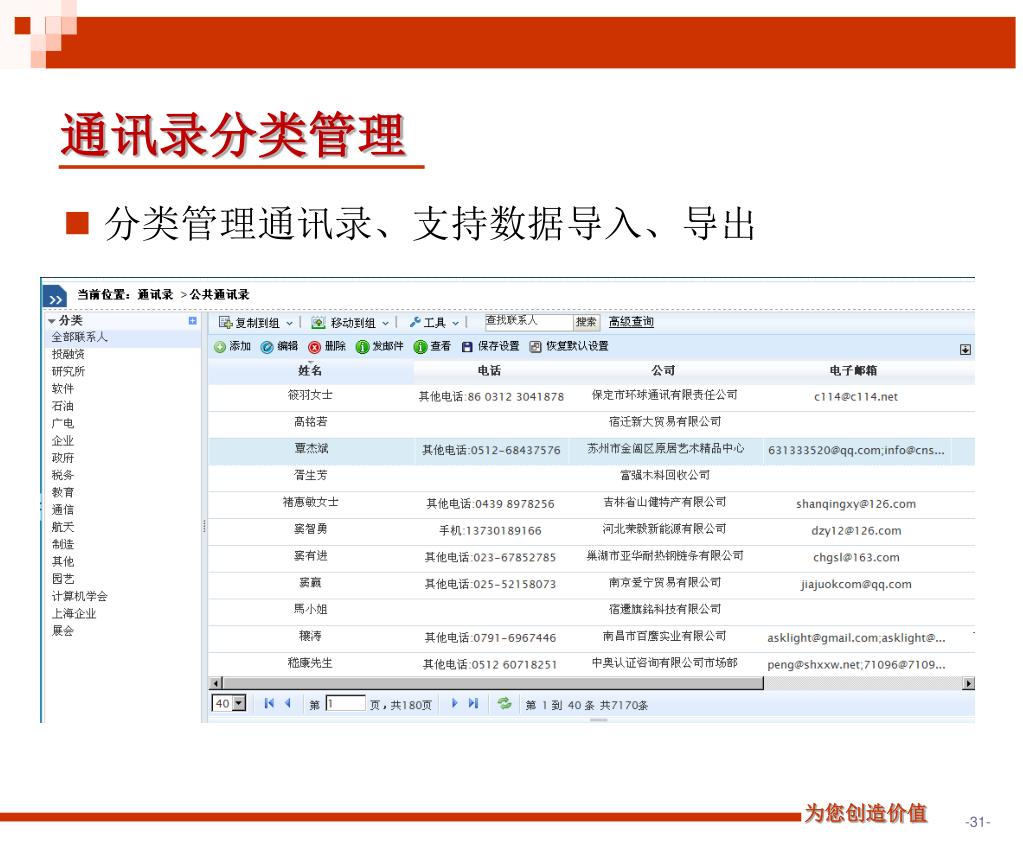Choose the 石油 category
1023x854 pixels.
click(63, 406)
